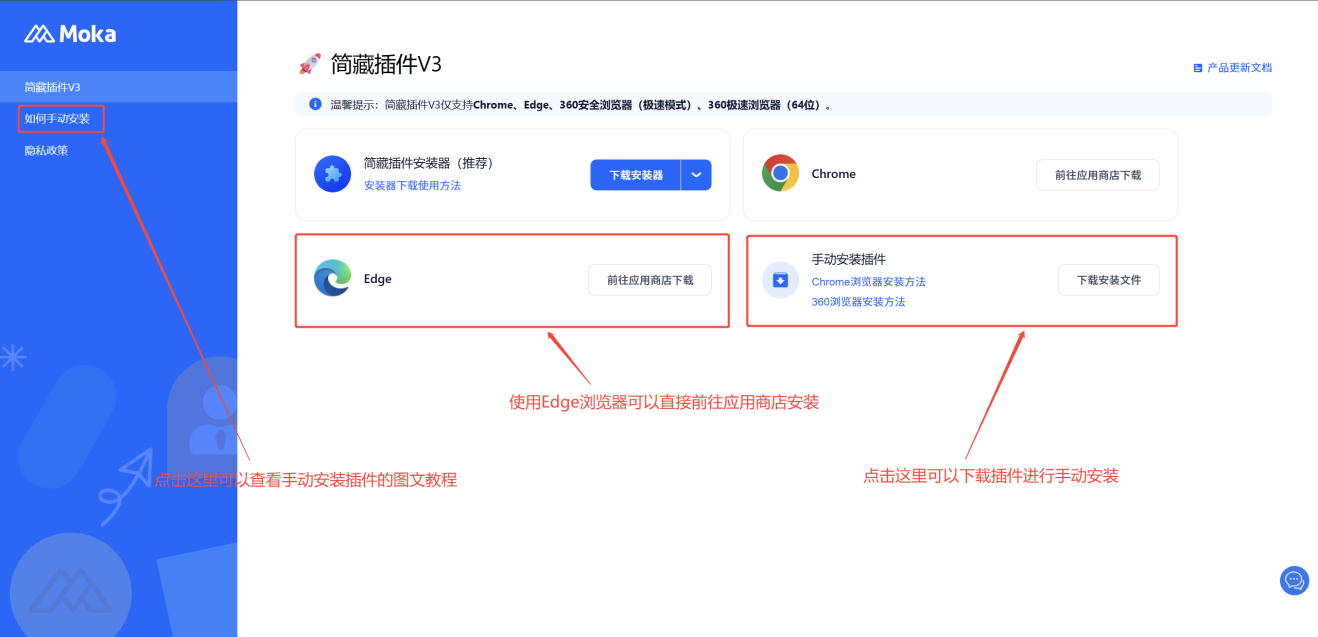Click the blue puzzle-piece installer icon

tap(332, 174)
